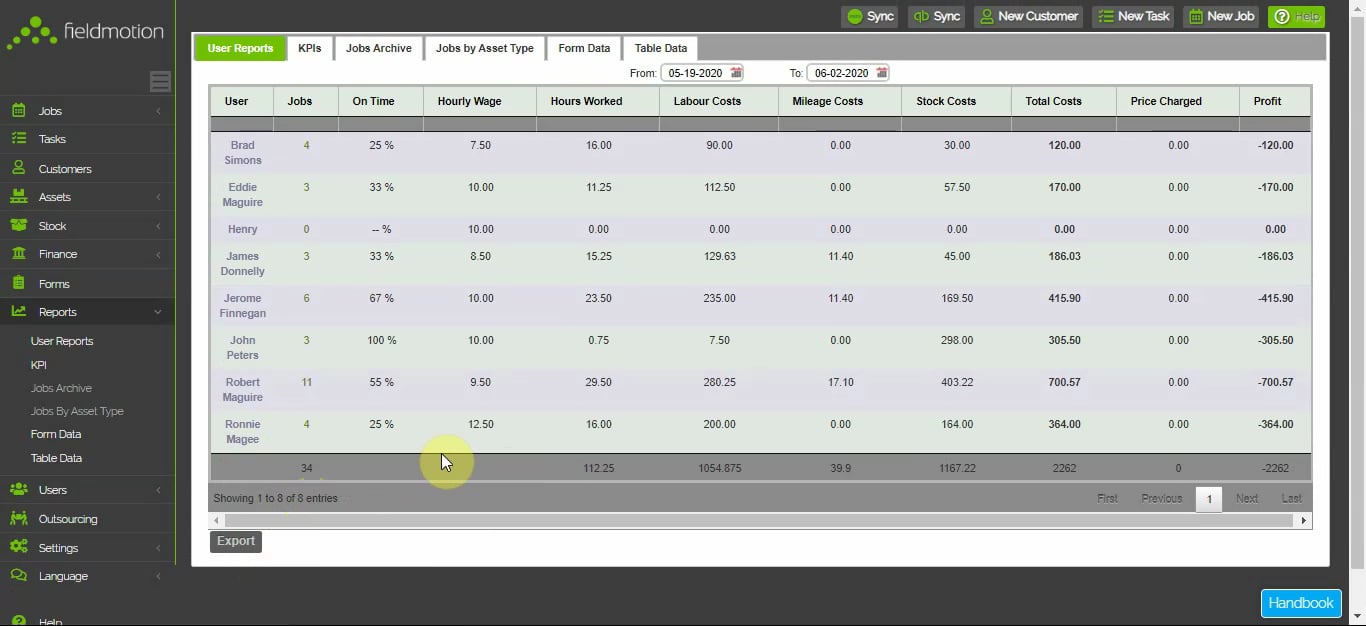Click Brad Simons user name
1366x626 pixels.
[243, 153]
